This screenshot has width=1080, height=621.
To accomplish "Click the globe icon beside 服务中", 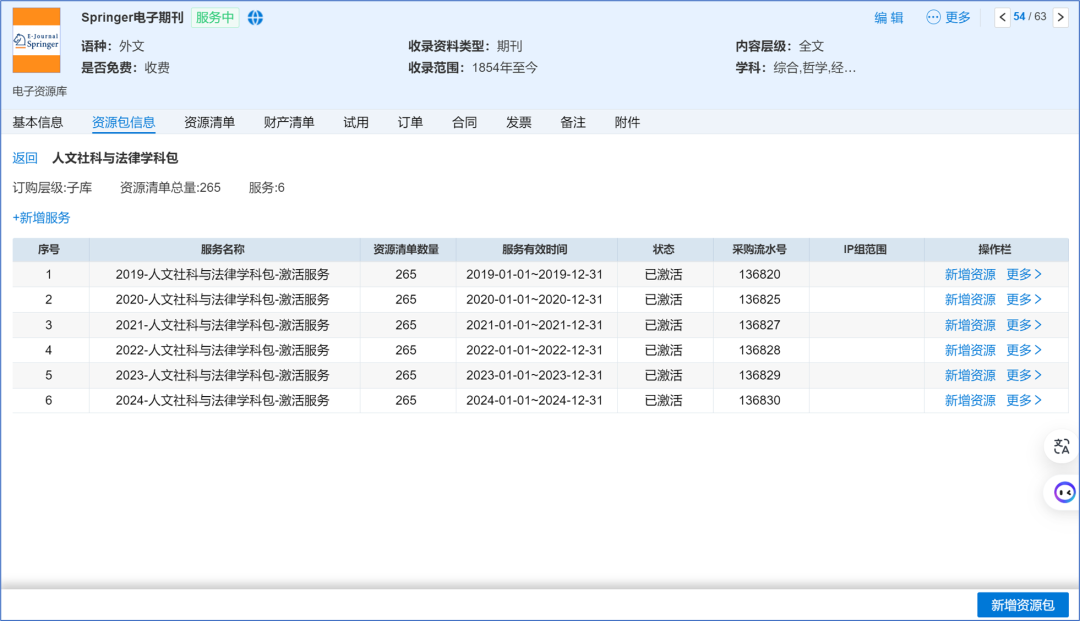I will 256,18.
